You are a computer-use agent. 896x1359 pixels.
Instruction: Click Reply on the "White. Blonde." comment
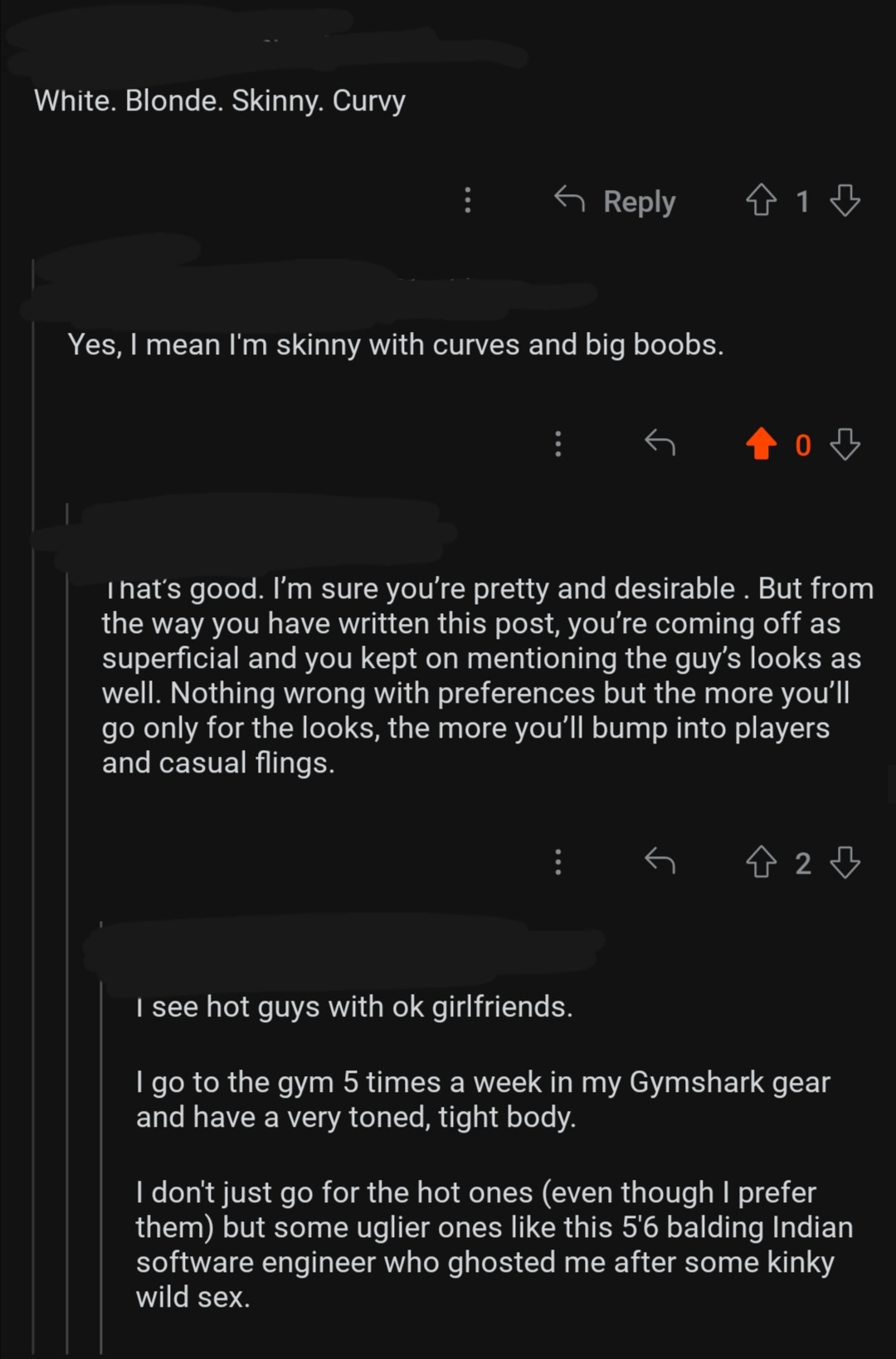click(x=615, y=201)
